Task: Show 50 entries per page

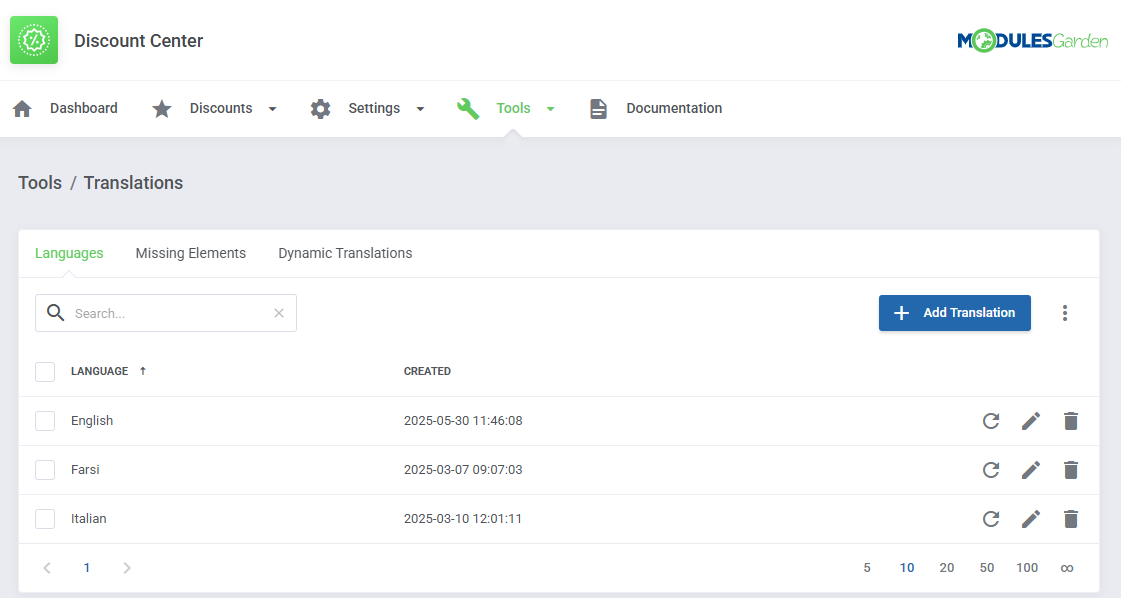Action: (x=987, y=568)
